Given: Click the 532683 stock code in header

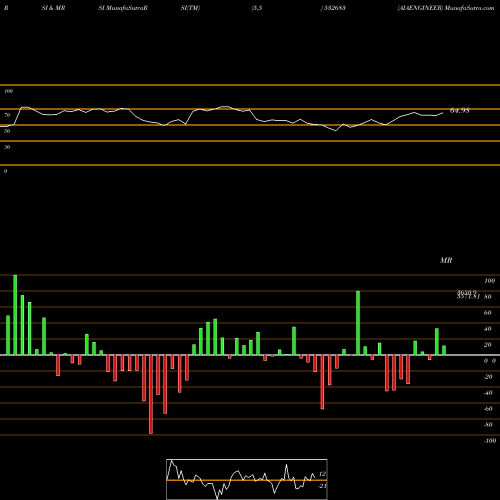Looking at the screenshot, I should pos(334,8).
